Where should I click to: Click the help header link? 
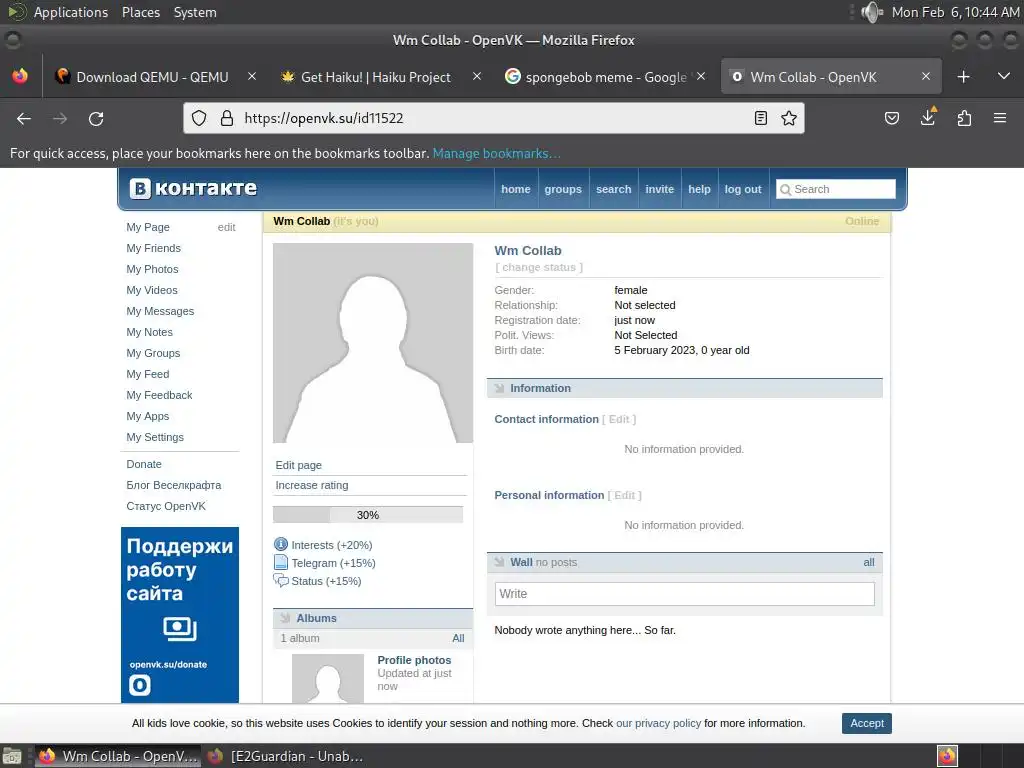click(x=699, y=189)
